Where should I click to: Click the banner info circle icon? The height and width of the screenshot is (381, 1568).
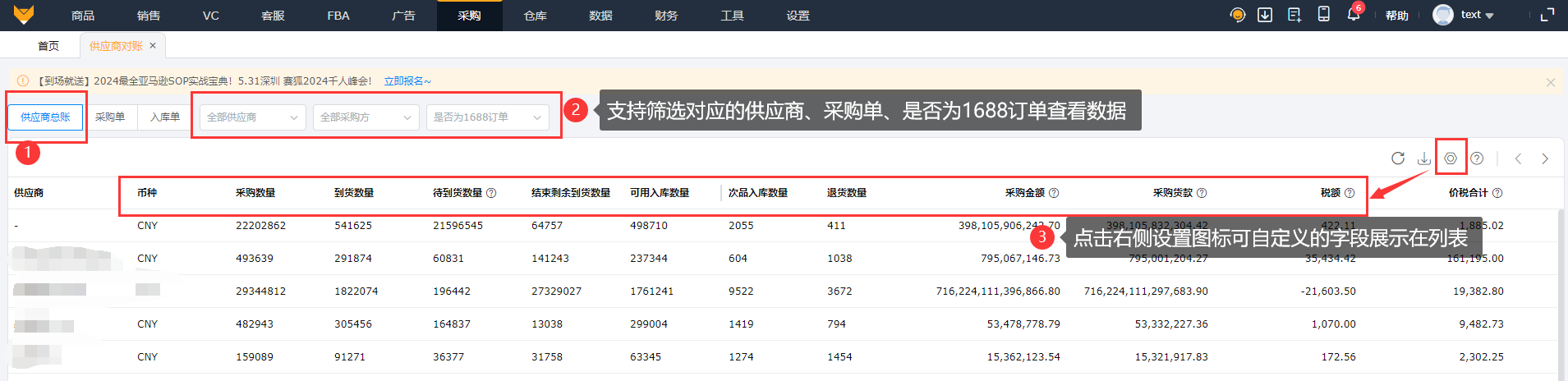[23, 81]
